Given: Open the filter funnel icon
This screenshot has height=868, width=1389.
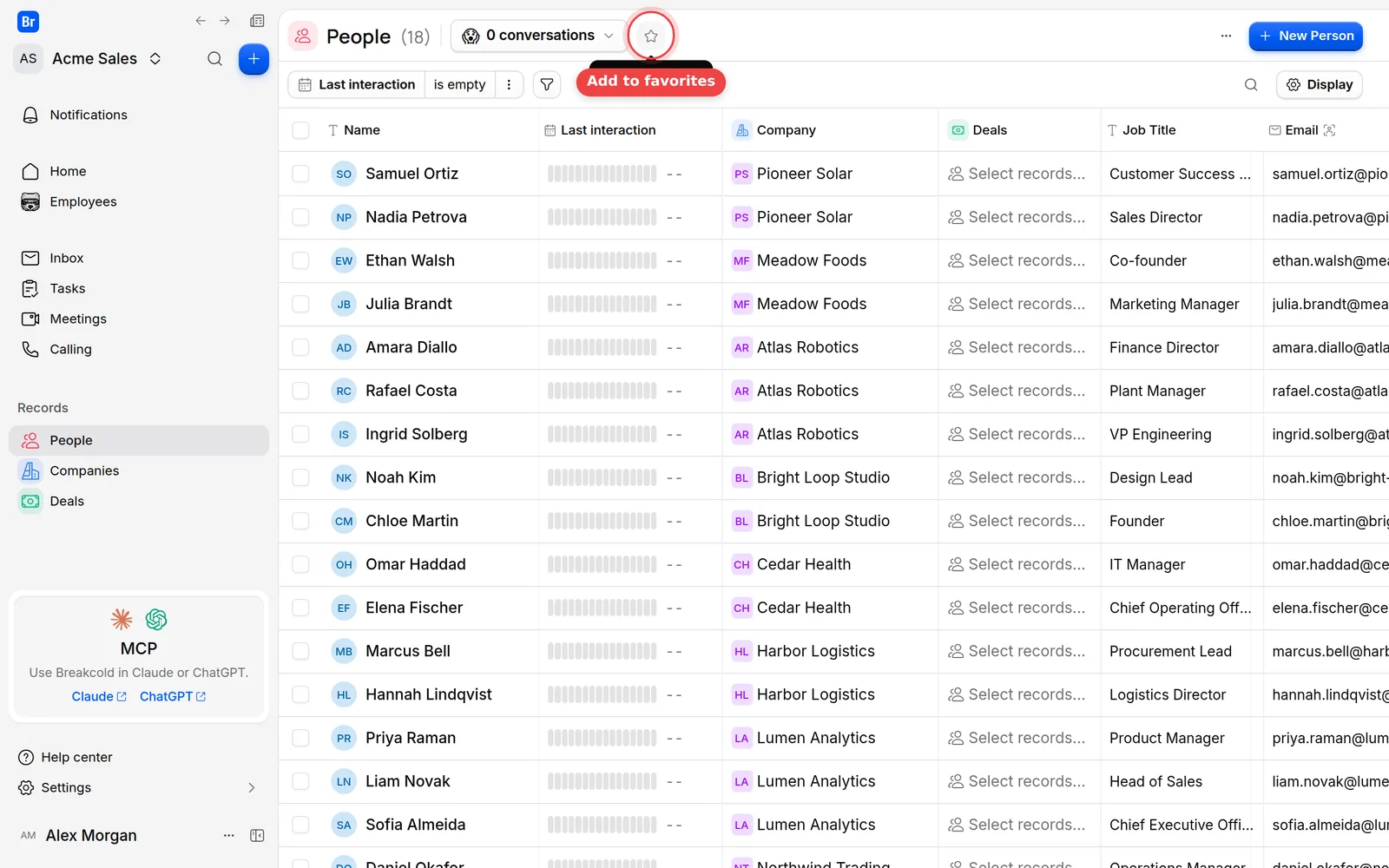Looking at the screenshot, I should tap(547, 84).
